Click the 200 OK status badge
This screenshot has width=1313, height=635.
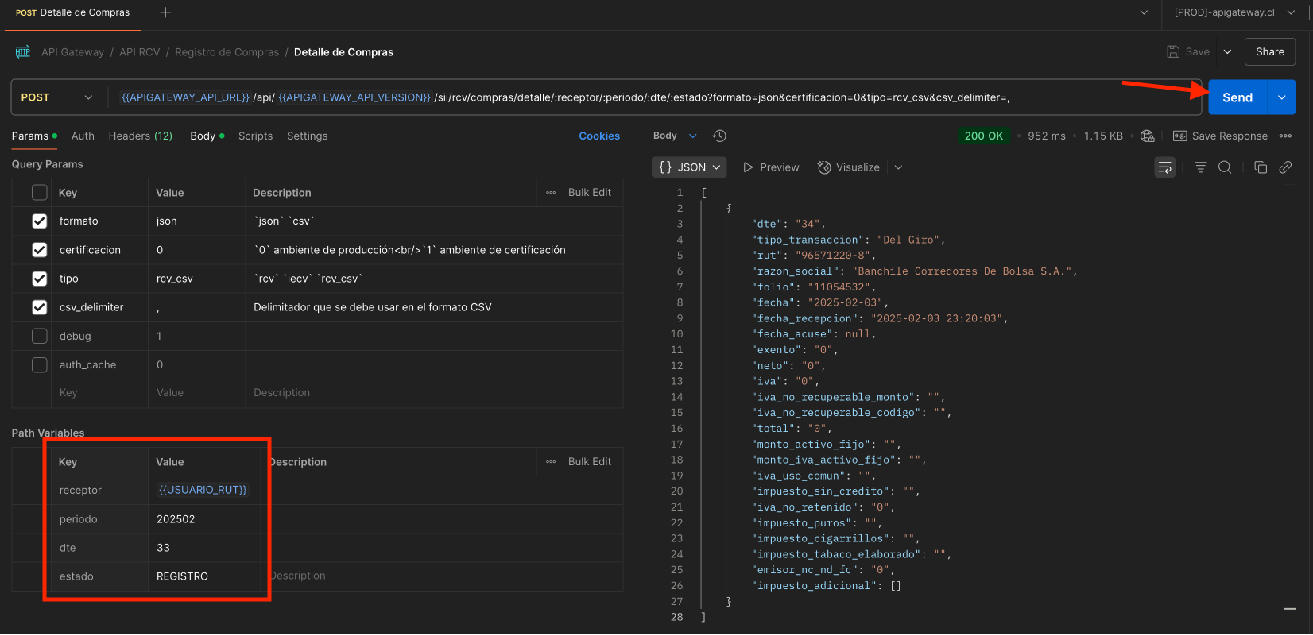tap(982, 136)
